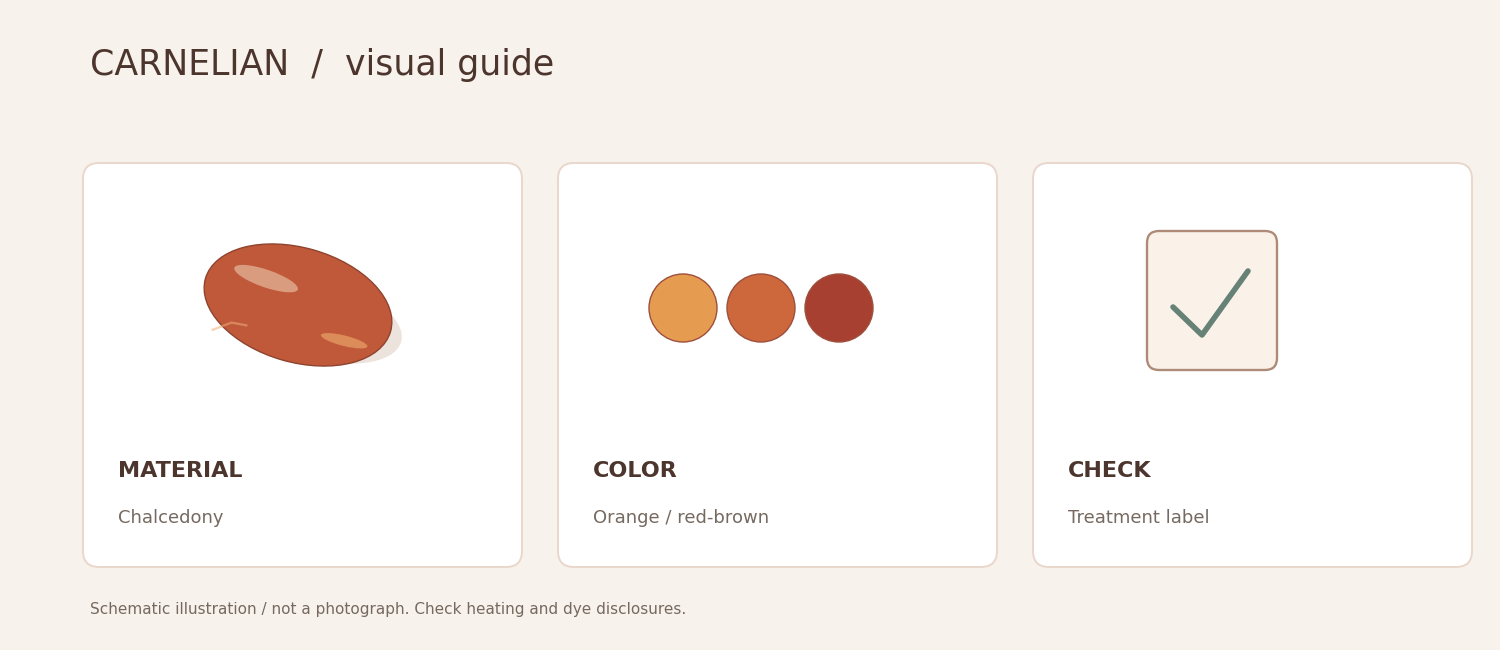The width and height of the screenshot is (1500, 650).
Task: Click the Chalcedony label
Action: tap(171, 518)
